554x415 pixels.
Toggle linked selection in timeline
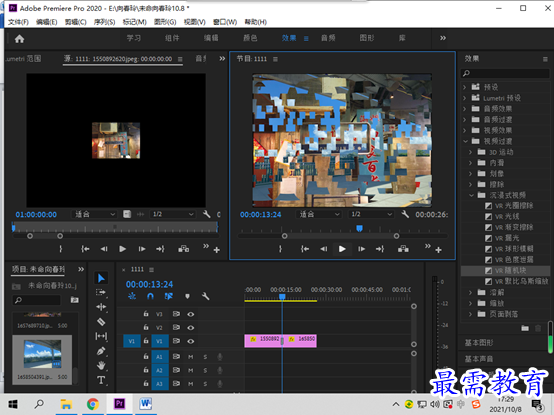point(169,296)
